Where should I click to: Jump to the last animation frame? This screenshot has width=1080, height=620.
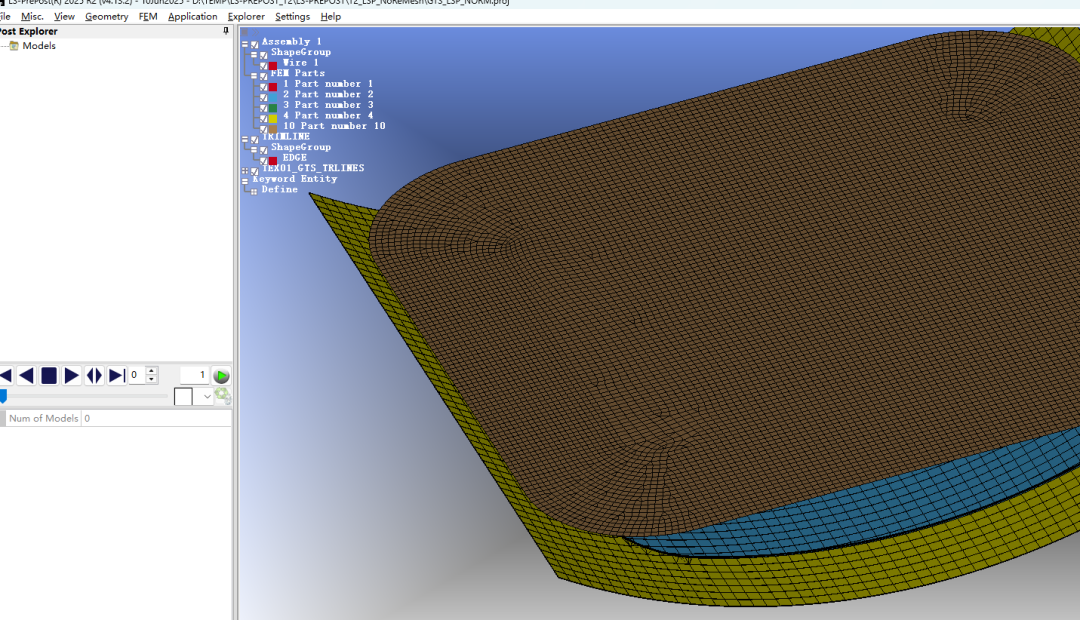117,375
